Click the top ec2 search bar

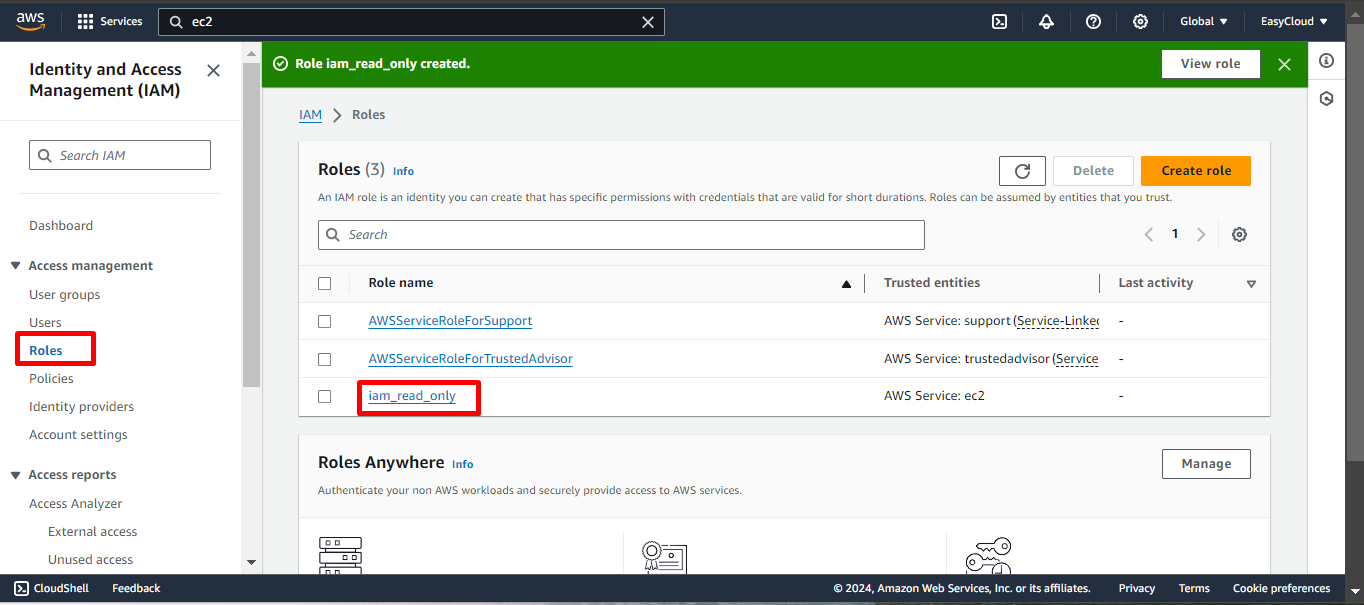[x=412, y=22]
